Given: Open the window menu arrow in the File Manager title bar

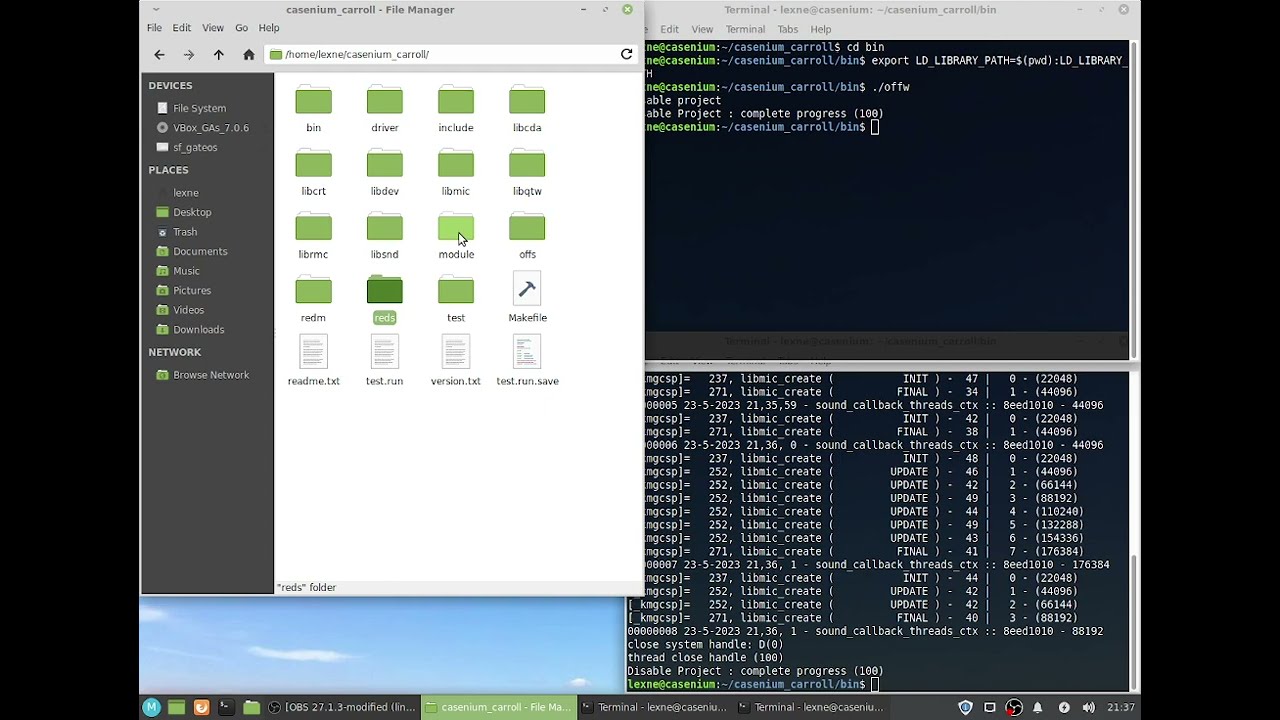Looking at the screenshot, I should [x=156, y=10].
